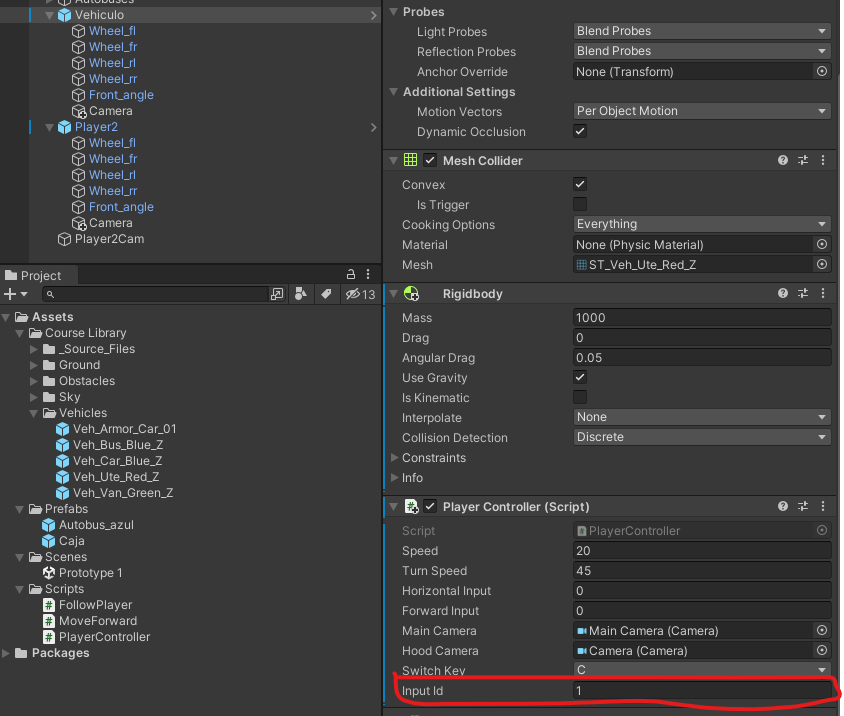Open Rigidbody presets icon

803,293
